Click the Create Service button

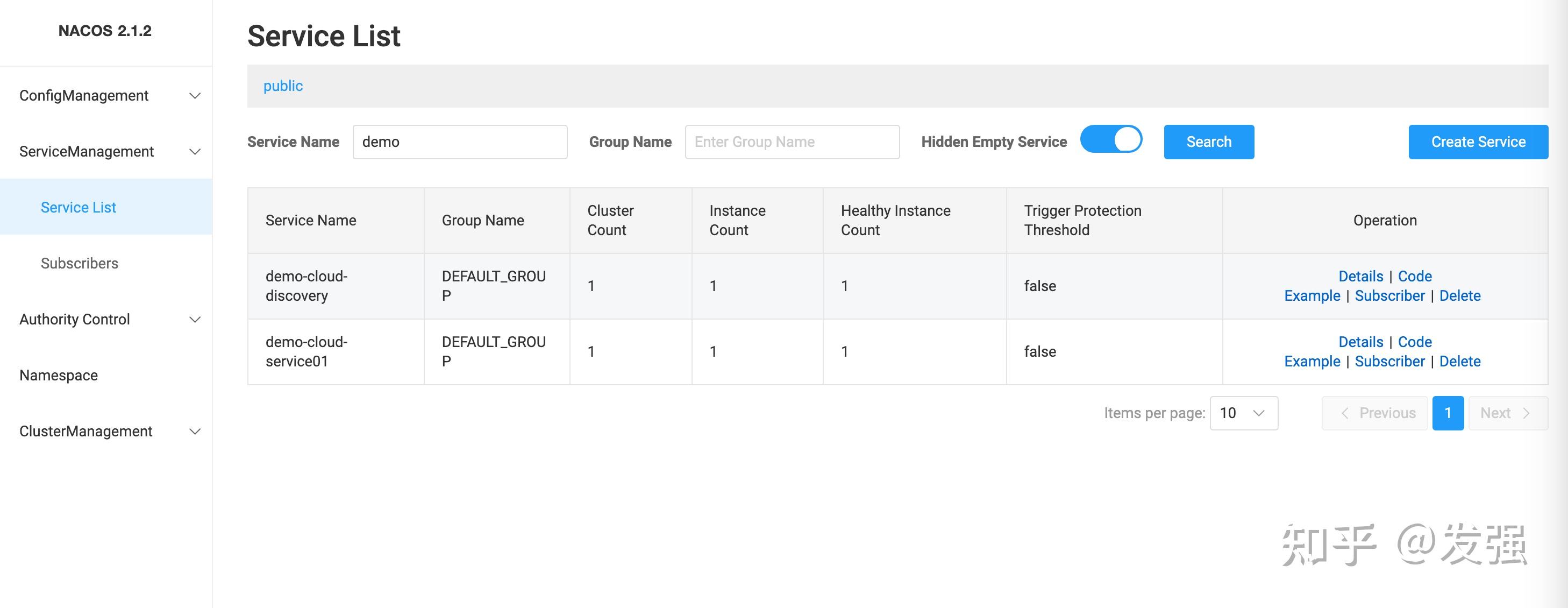1478,142
